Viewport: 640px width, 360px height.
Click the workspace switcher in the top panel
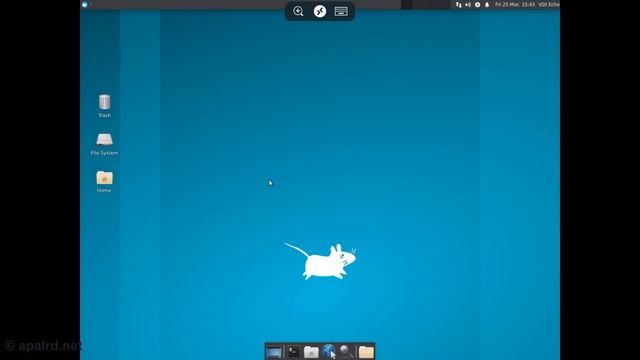(x=426, y=4)
